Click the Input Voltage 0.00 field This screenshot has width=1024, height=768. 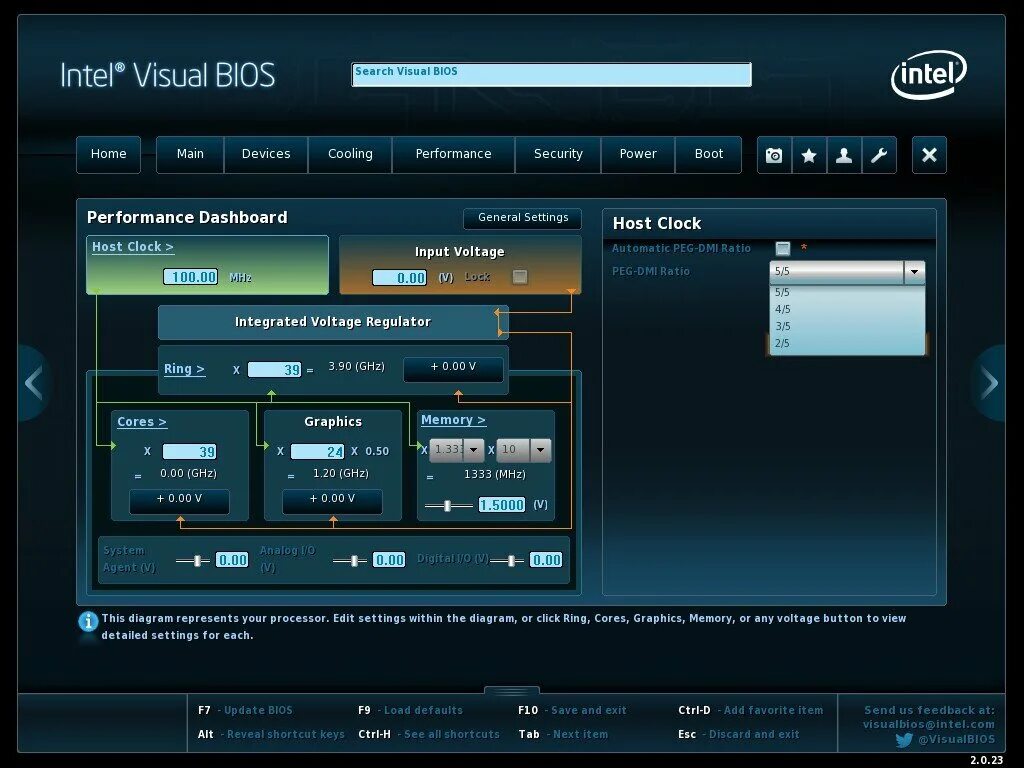click(x=400, y=278)
